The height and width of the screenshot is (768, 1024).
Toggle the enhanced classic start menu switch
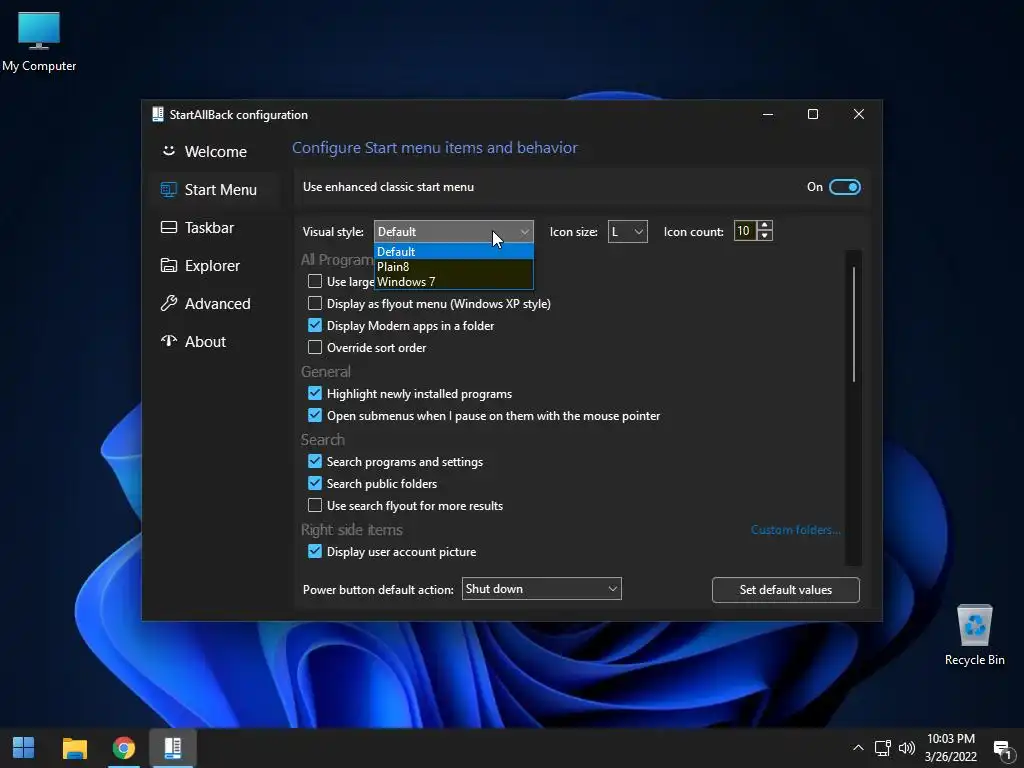tap(844, 187)
